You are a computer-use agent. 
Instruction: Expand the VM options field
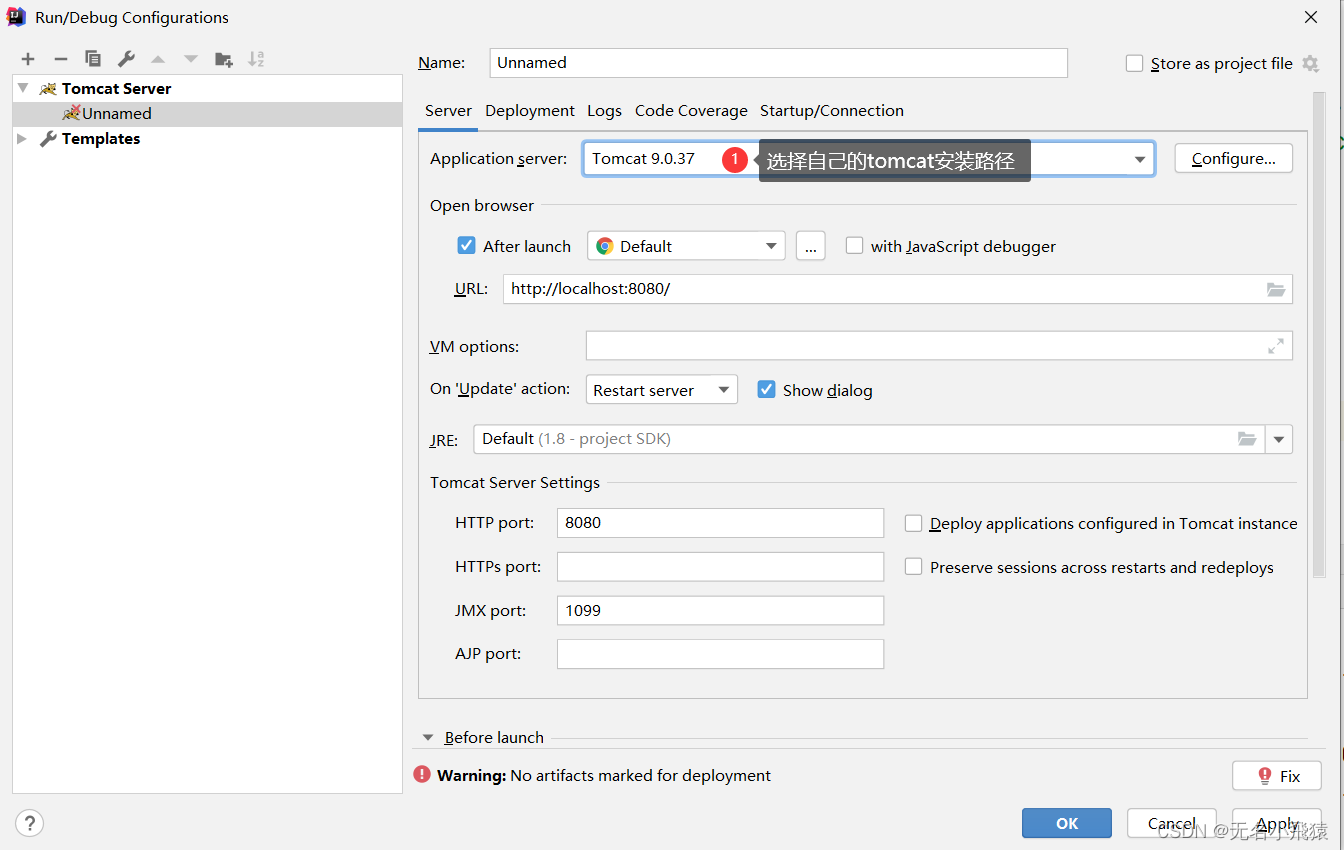(x=1276, y=346)
